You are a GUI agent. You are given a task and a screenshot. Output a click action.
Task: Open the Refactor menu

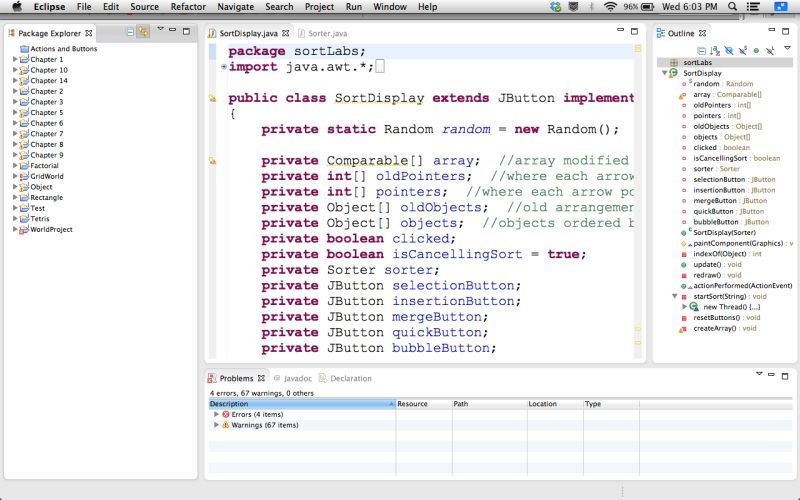[188, 7]
